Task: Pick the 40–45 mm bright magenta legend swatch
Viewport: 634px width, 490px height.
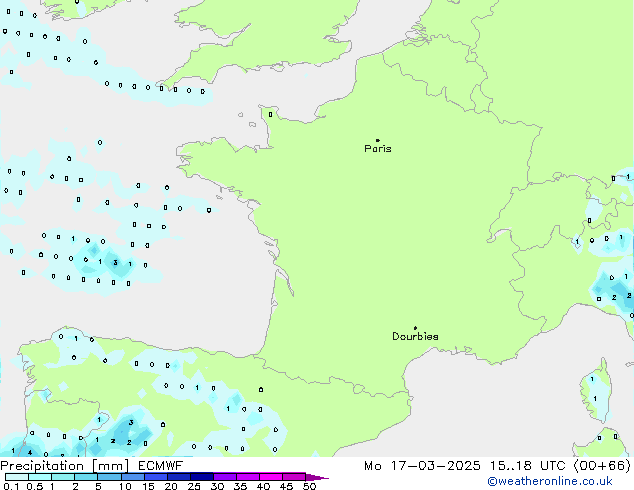Action: 271,477
